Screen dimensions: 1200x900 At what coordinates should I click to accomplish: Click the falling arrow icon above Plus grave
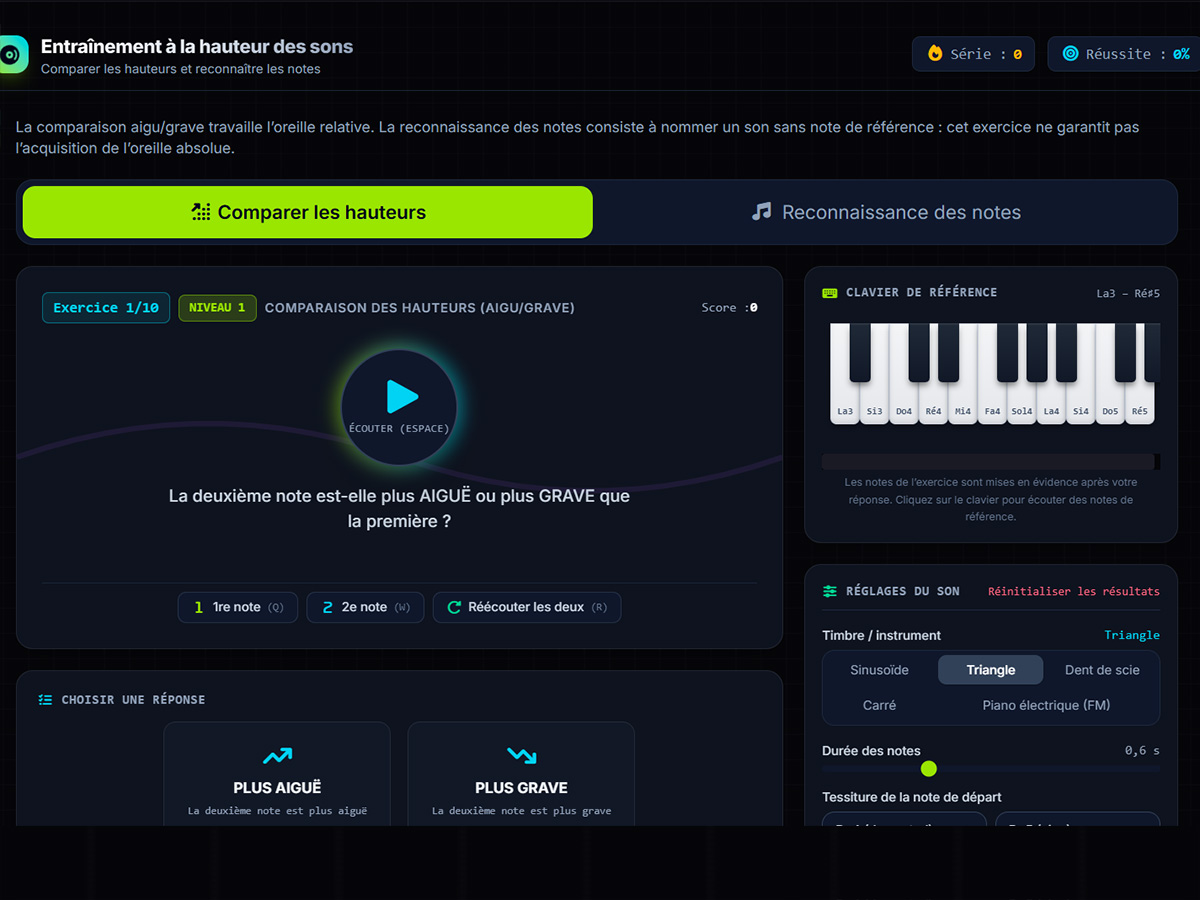(521, 756)
